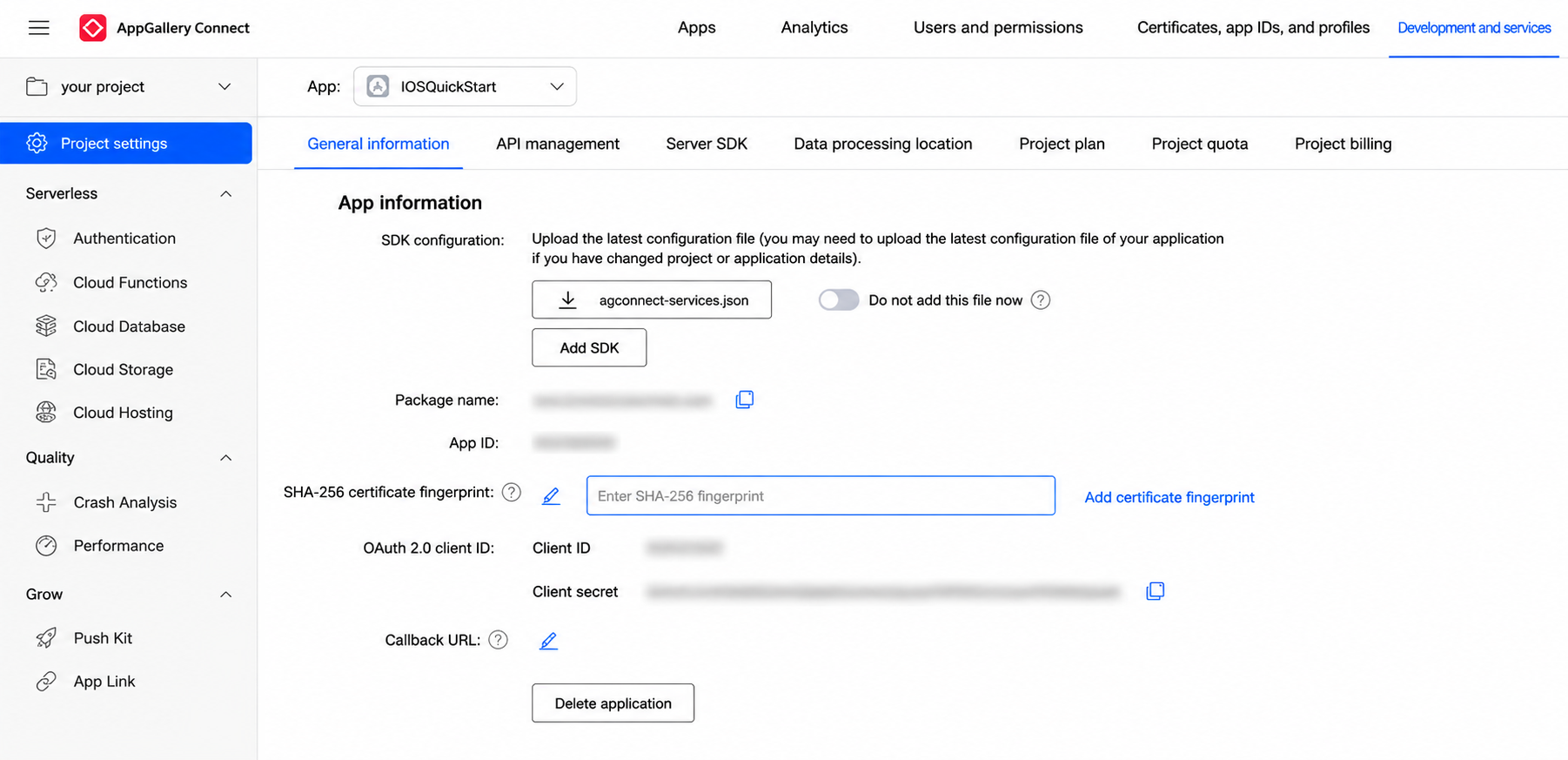1568x760 pixels.
Task: Edit the Callback URL
Action: 548,641
